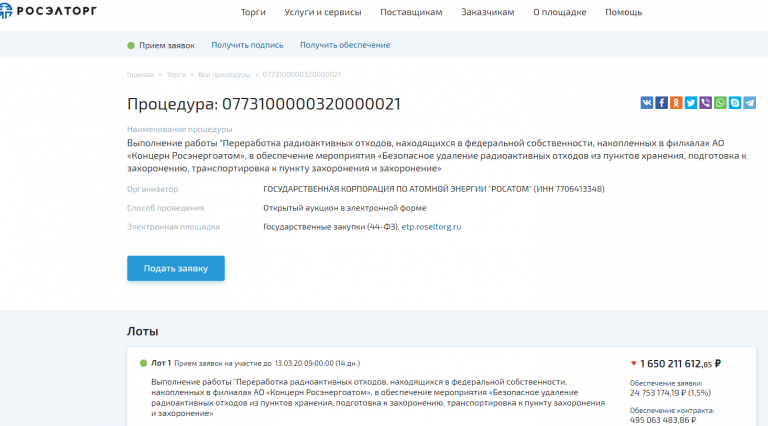Share via Twitter icon

[691, 103]
